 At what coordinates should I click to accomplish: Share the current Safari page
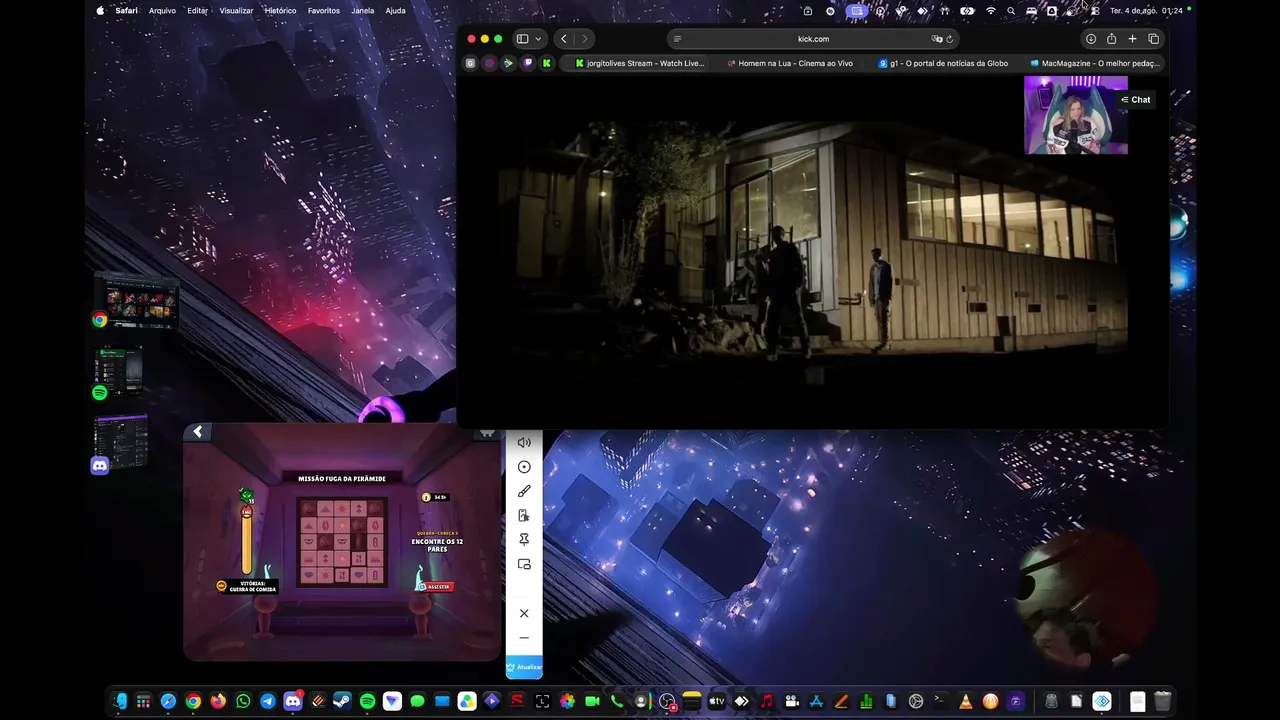tap(1112, 39)
